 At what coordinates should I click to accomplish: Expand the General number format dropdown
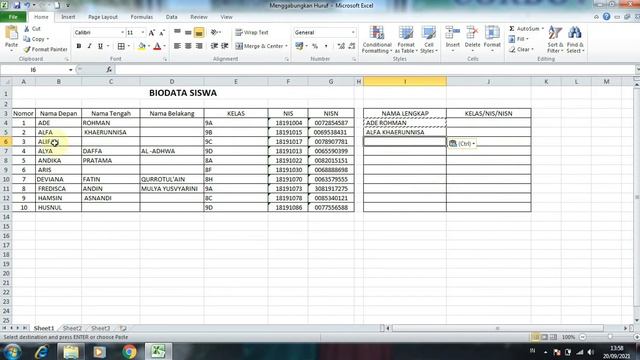tap(353, 33)
